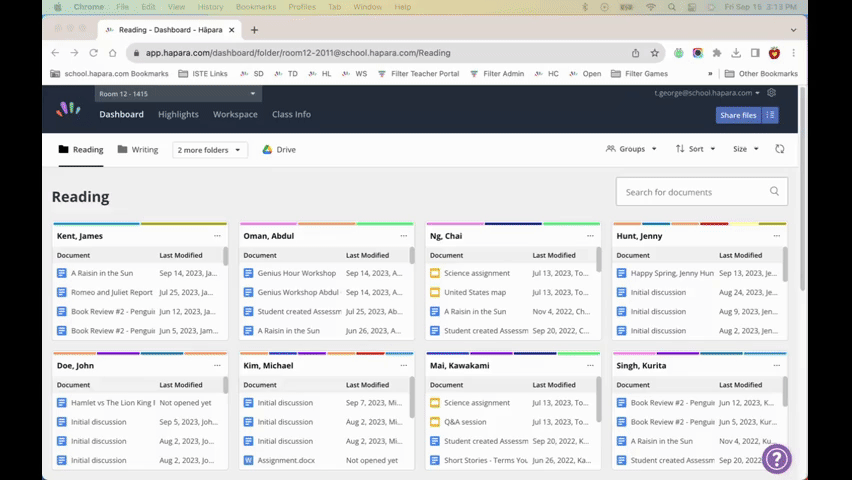The width and height of the screenshot is (852, 480).
Task: Switch to the Highlights tab
Action: [x=178, y=114]
